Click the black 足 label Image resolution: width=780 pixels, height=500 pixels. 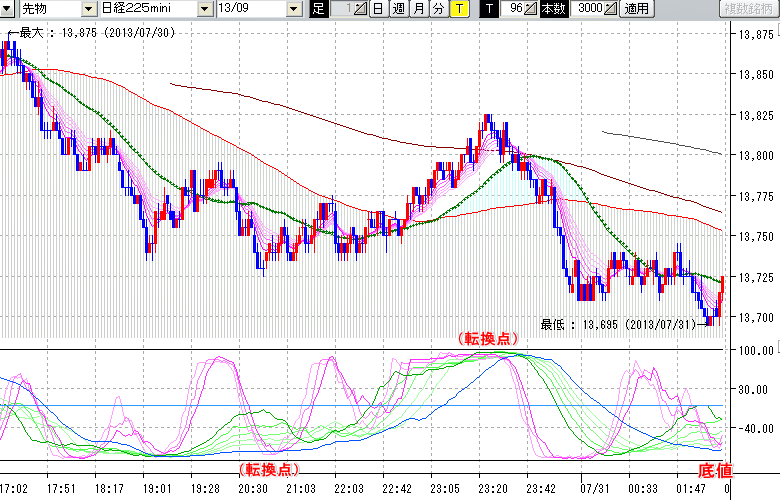pyautogui.click(x=319, y=9)
